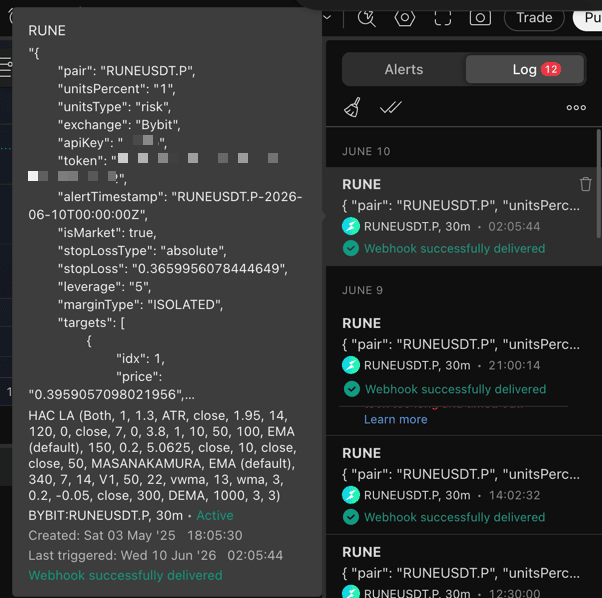602x598 pixels.
Task: Open the Log tab
Action: [525, 69]
